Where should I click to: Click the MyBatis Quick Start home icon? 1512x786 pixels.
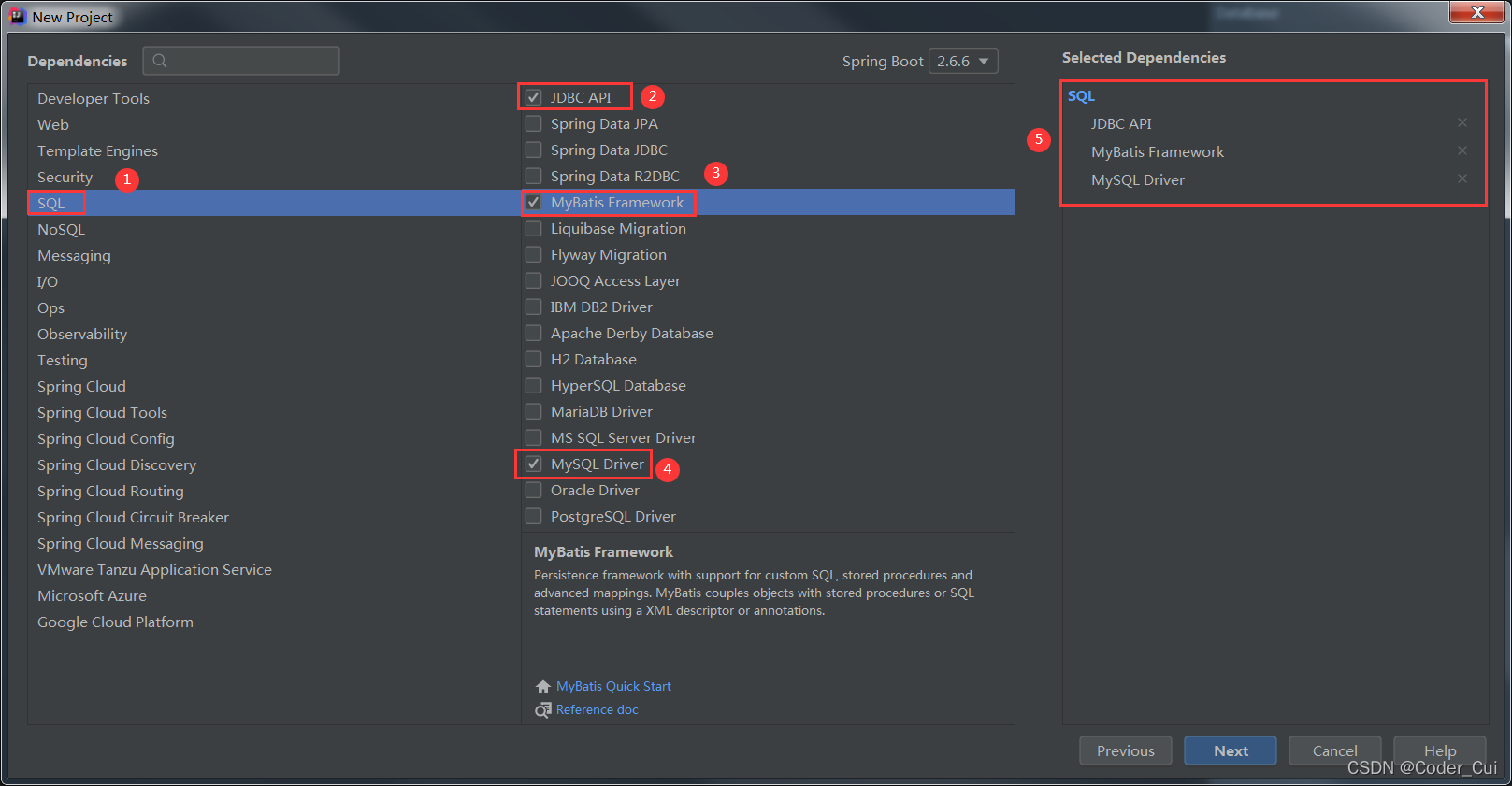pos(542,687)
